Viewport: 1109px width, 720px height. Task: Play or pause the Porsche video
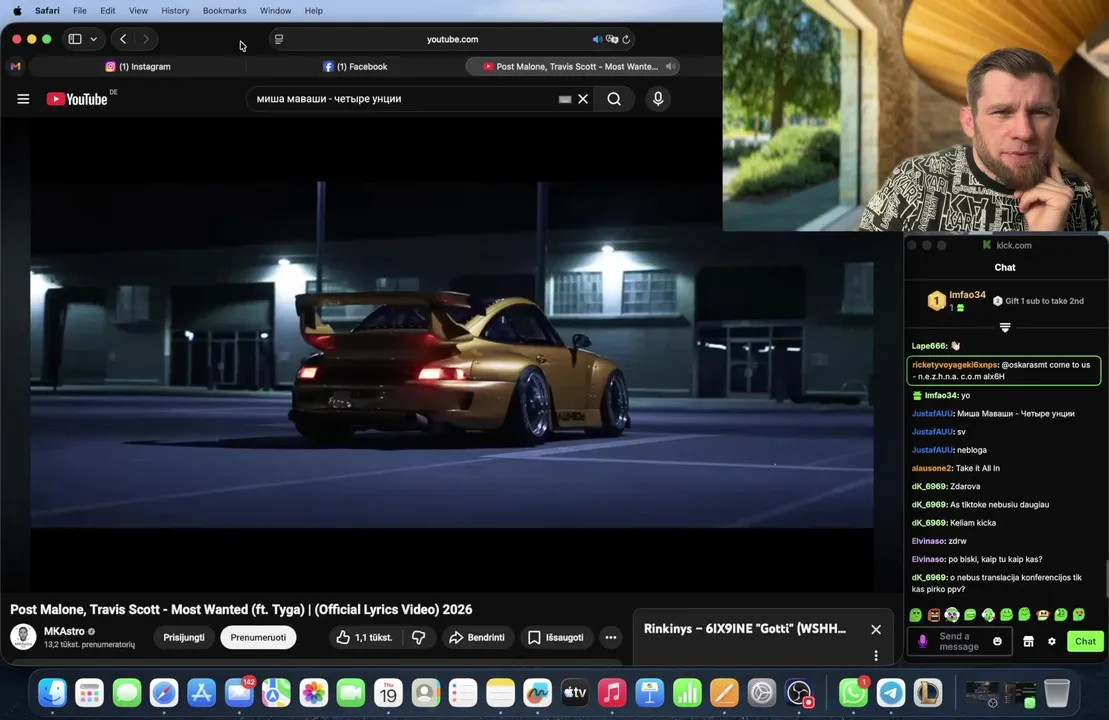click(x=451, y=354)
